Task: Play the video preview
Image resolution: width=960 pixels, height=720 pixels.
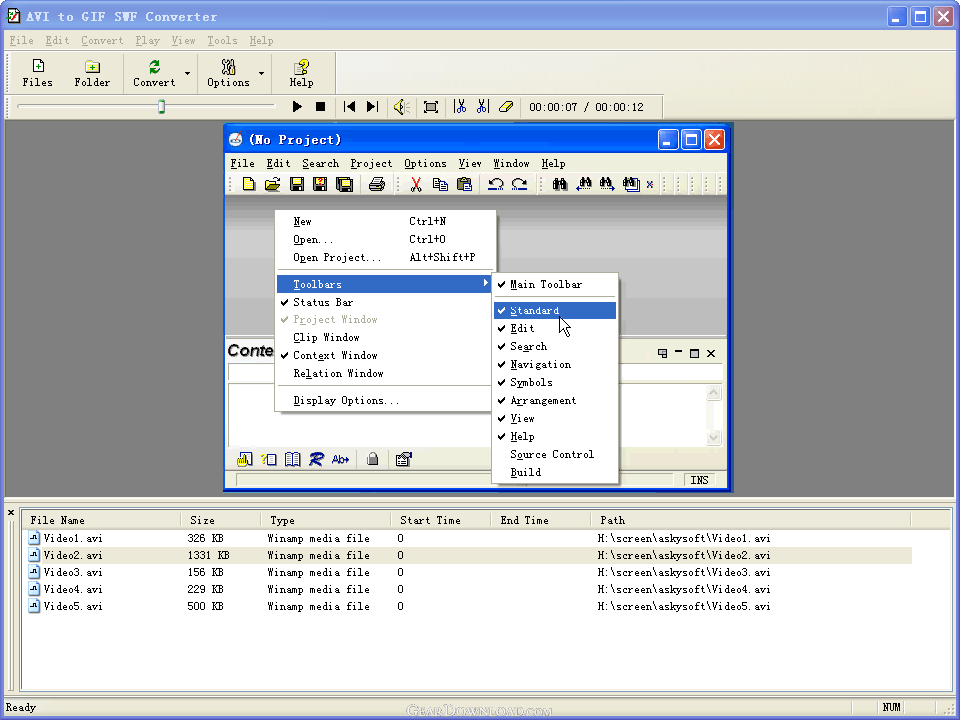Action: coord(297,107)
